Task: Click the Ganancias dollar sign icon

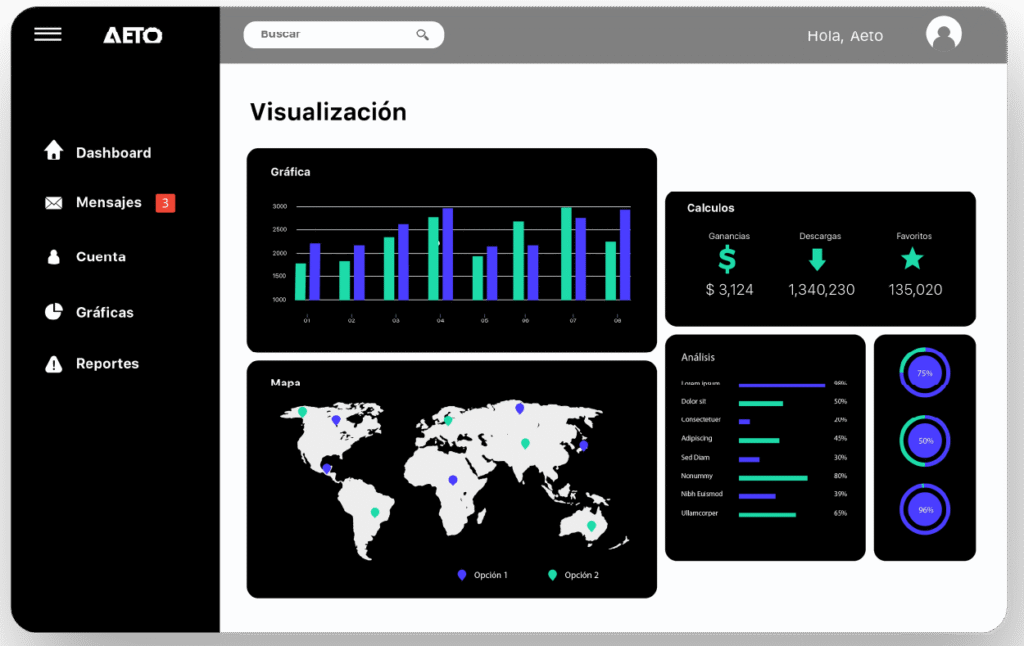Action: pyautogui.click(x=728, y=260)
